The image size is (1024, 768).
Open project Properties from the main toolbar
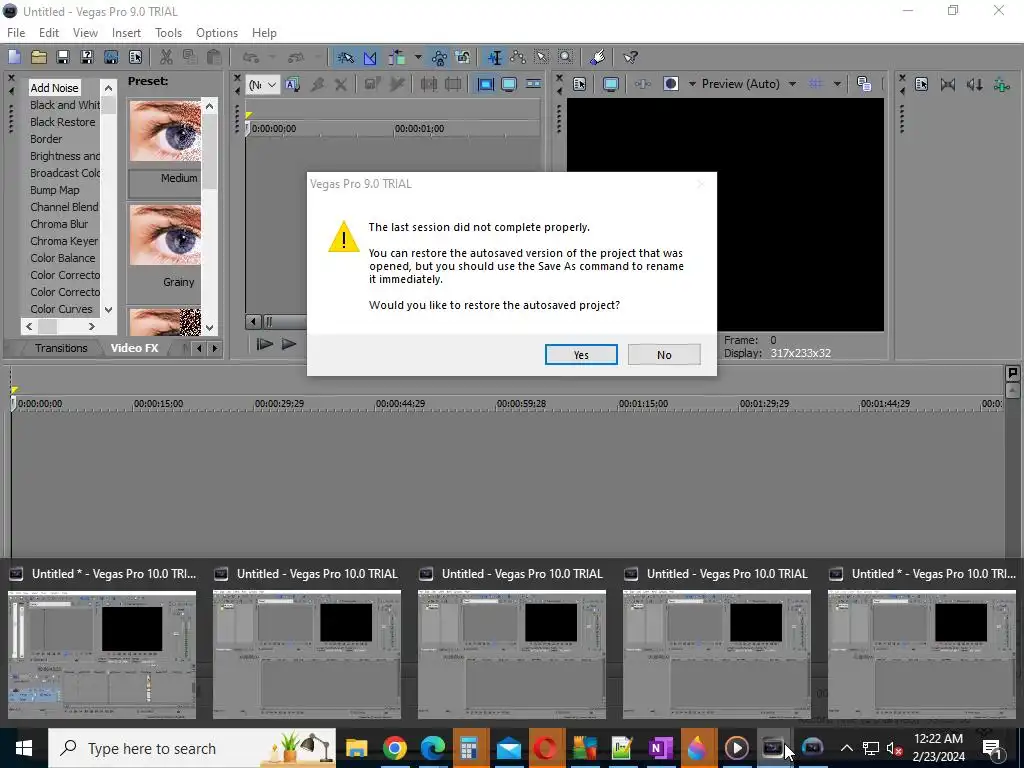(x=135, y=57)
